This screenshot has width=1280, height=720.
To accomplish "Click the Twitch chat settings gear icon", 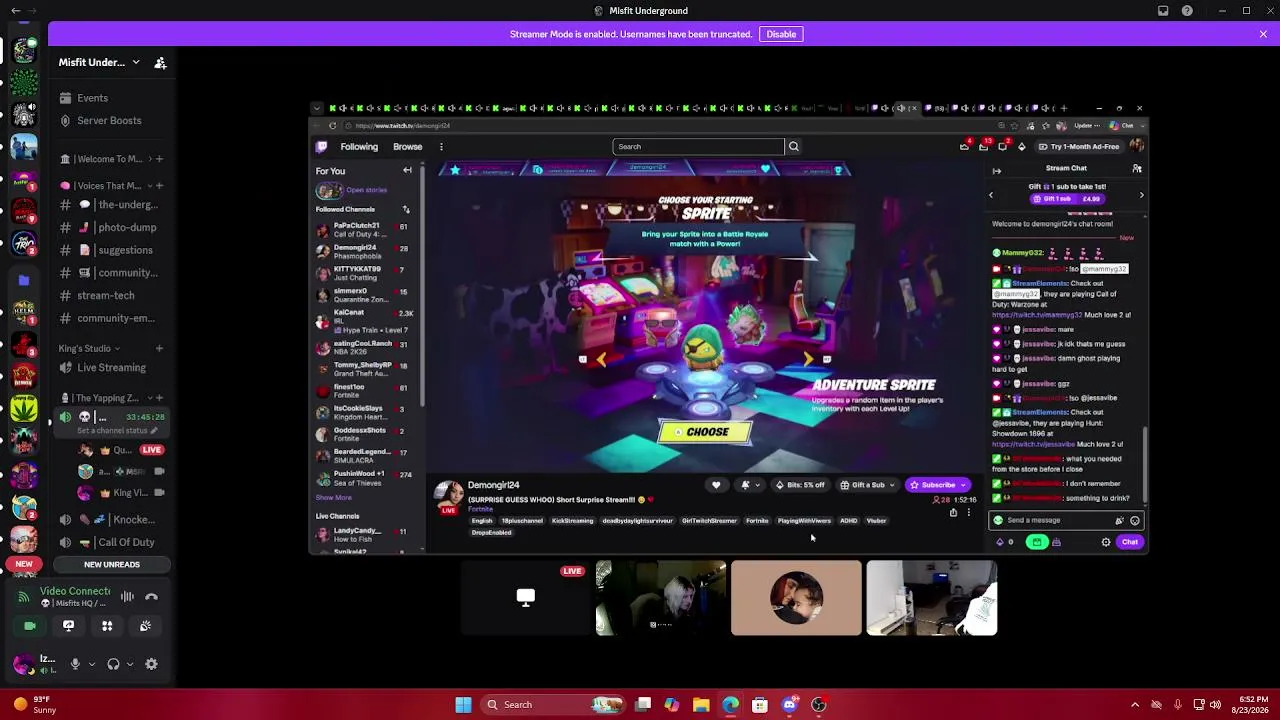I will (x=1106, y=542).
